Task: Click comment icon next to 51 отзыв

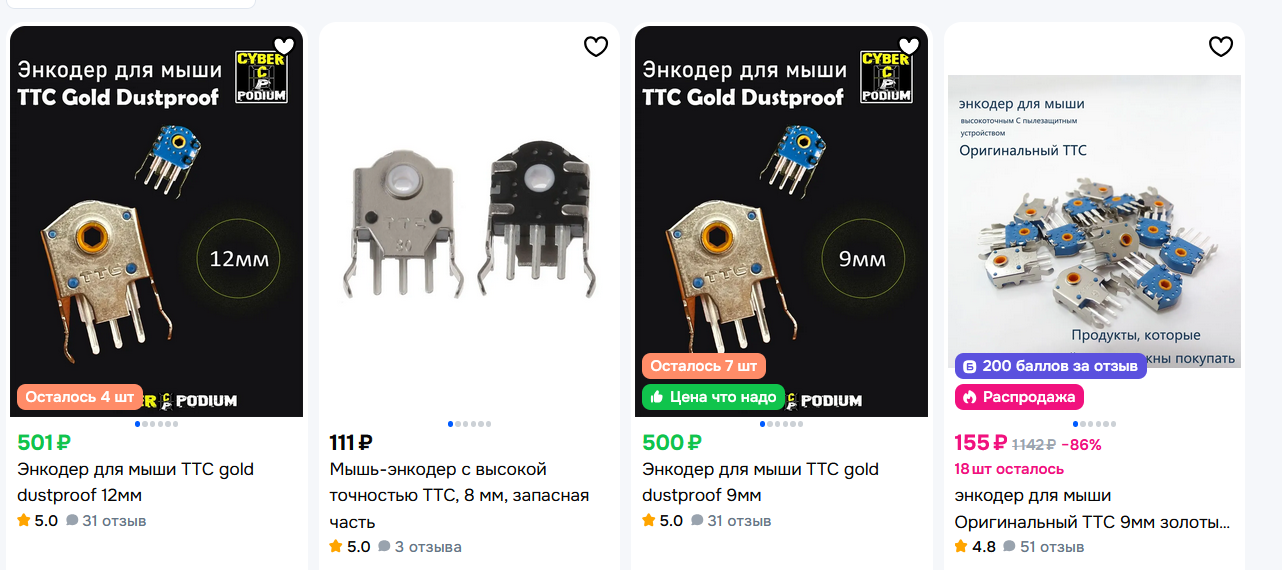Action: click(x=1009, y=547)
